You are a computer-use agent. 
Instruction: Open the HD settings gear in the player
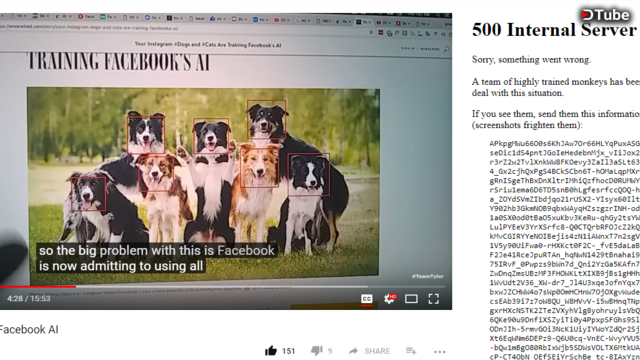point(389,299)
